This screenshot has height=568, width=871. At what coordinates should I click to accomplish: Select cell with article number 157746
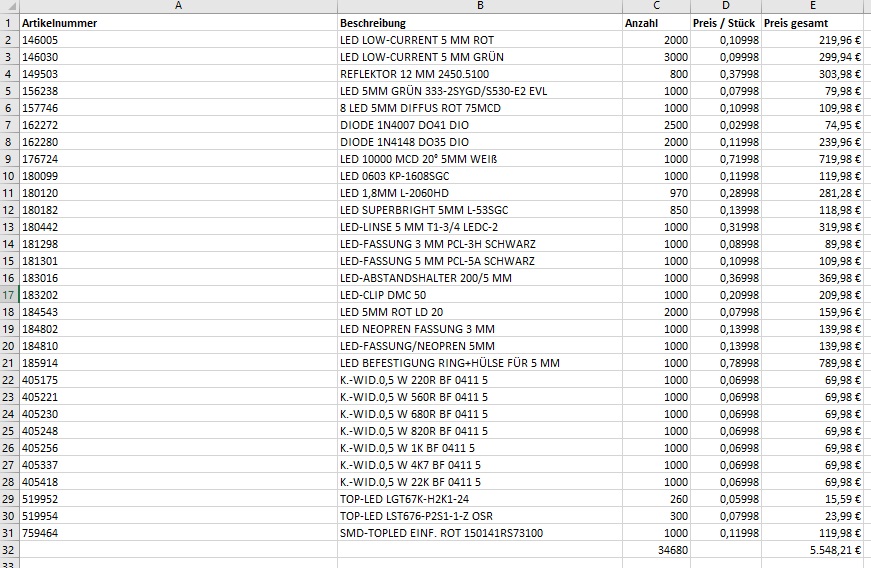[178, 108]
